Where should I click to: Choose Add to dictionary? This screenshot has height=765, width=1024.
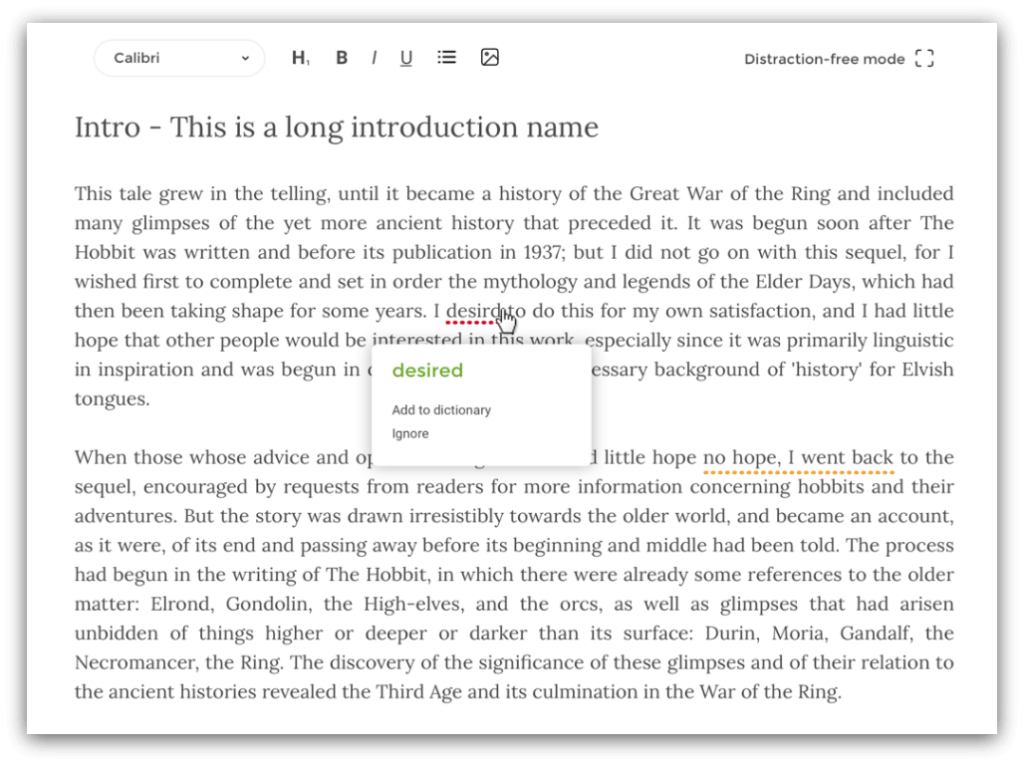coord(441,410)
